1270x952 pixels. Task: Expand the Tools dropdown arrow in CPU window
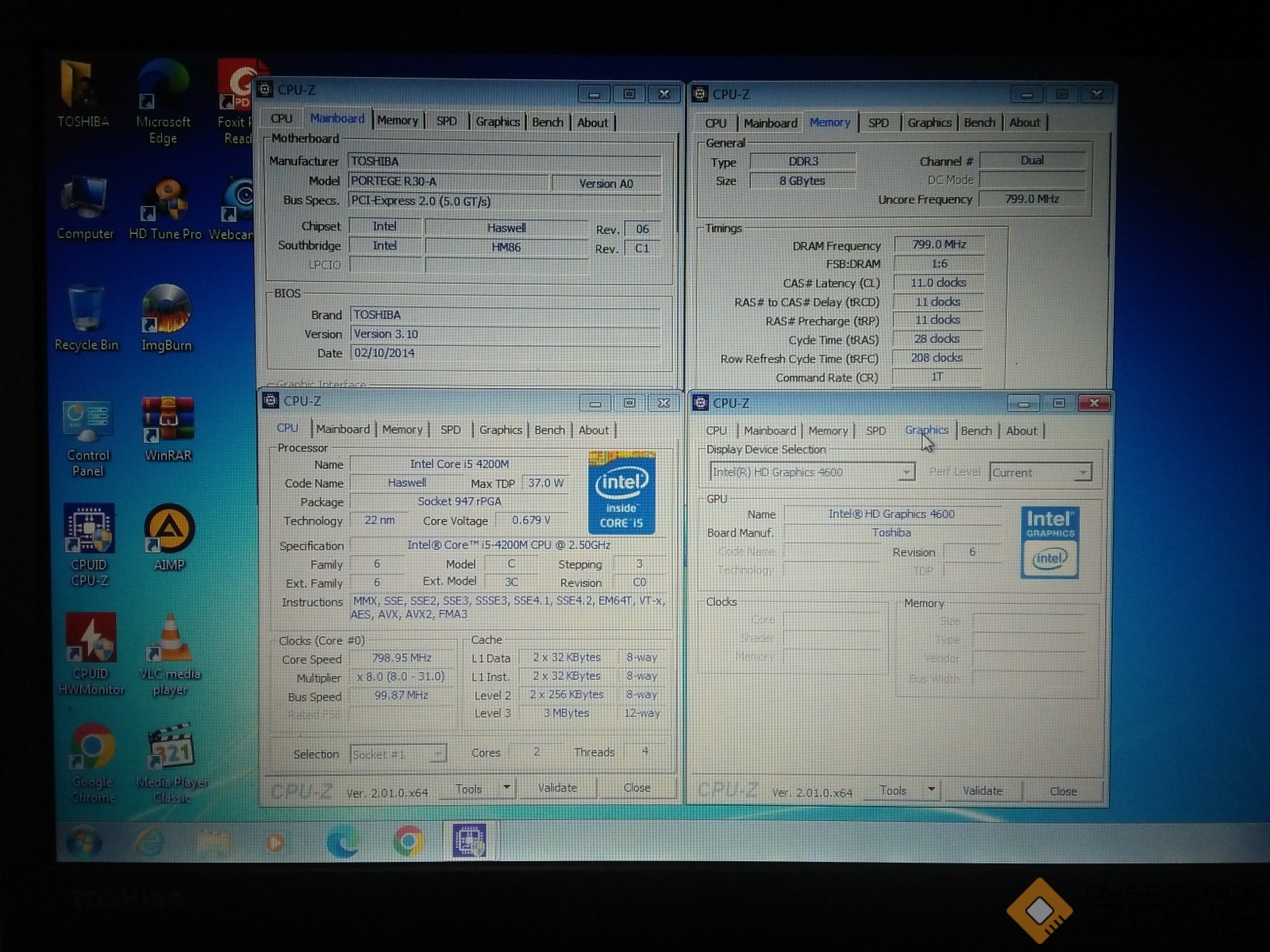coord(506,788)
